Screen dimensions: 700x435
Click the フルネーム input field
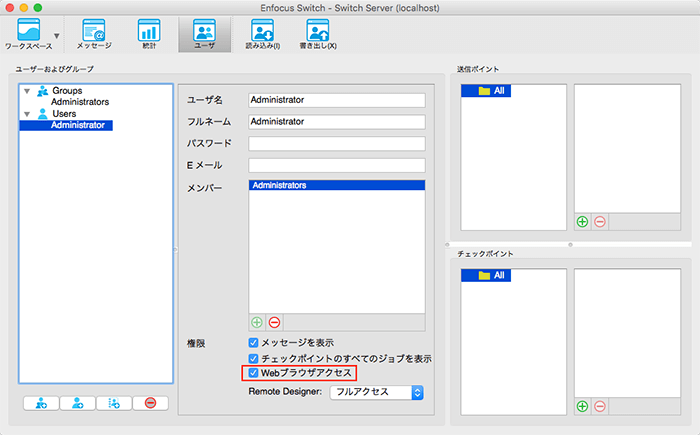click(337, 122)
